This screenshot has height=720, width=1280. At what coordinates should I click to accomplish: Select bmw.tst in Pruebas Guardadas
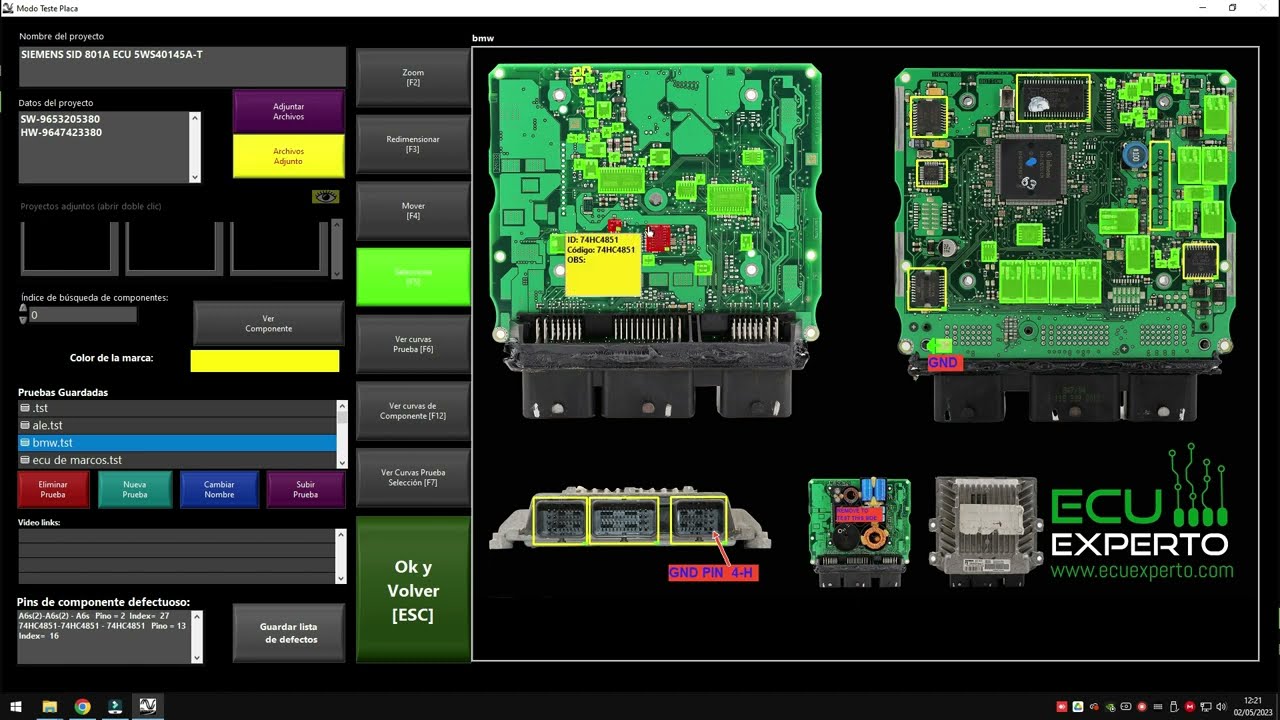click(x=177, y=443)
